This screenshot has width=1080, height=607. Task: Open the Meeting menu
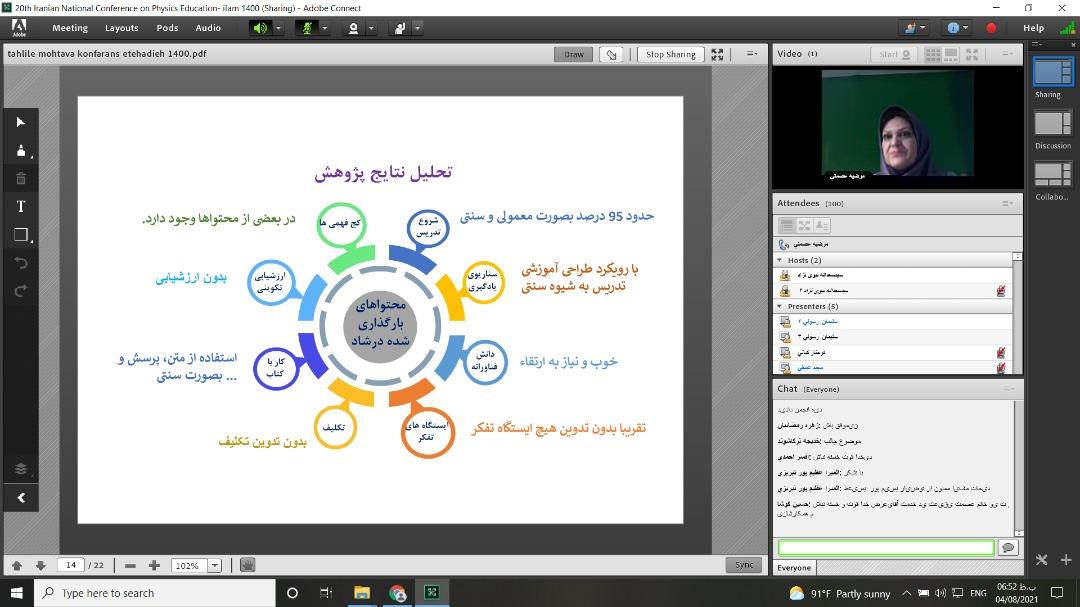click(69, 28)
